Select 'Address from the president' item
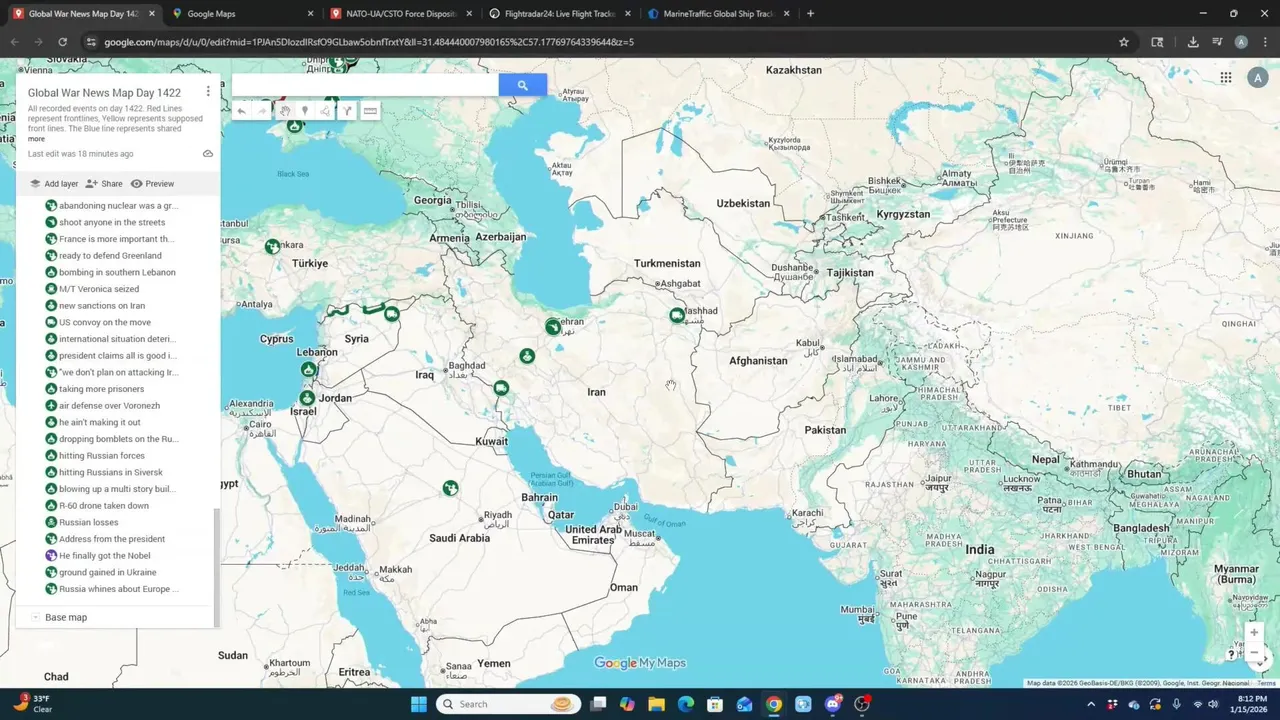The height and width of the screenshot is (720, 1280). 112,539
